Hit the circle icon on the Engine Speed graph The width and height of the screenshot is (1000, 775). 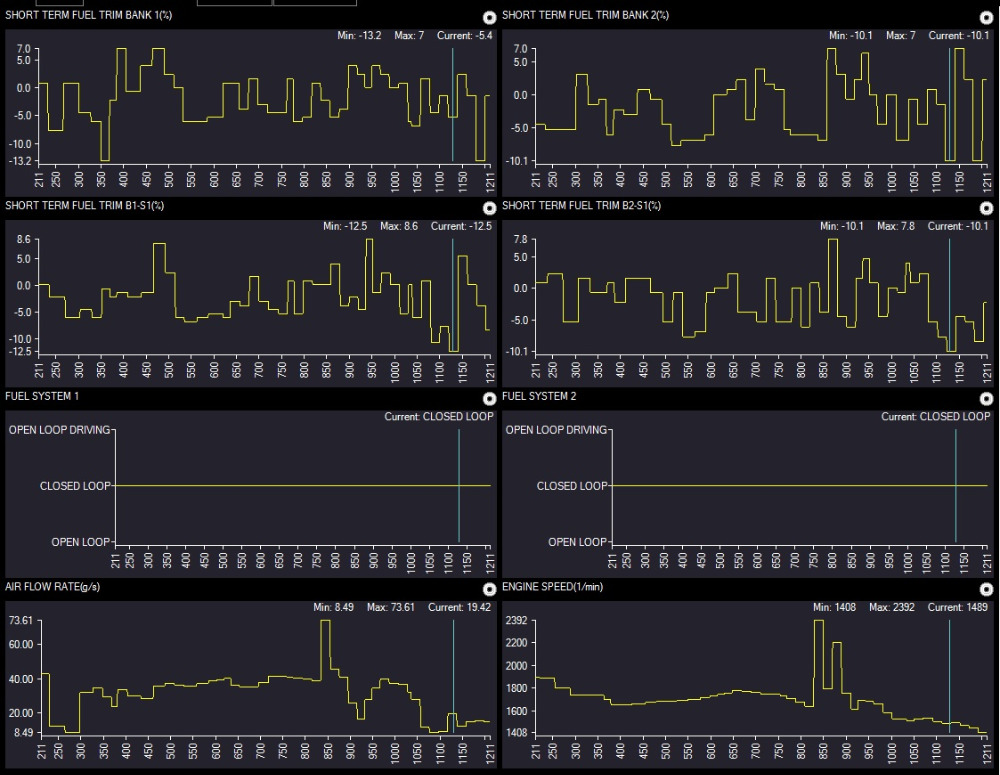(986, 590)
